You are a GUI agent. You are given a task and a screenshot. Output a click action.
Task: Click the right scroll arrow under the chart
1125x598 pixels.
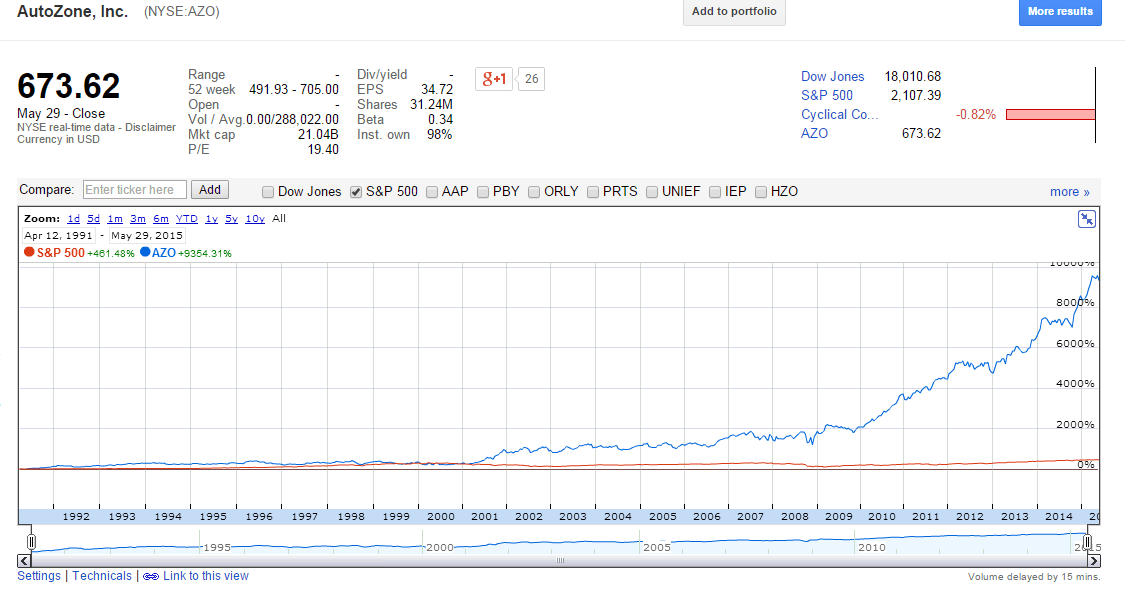tap(1093, 561)
